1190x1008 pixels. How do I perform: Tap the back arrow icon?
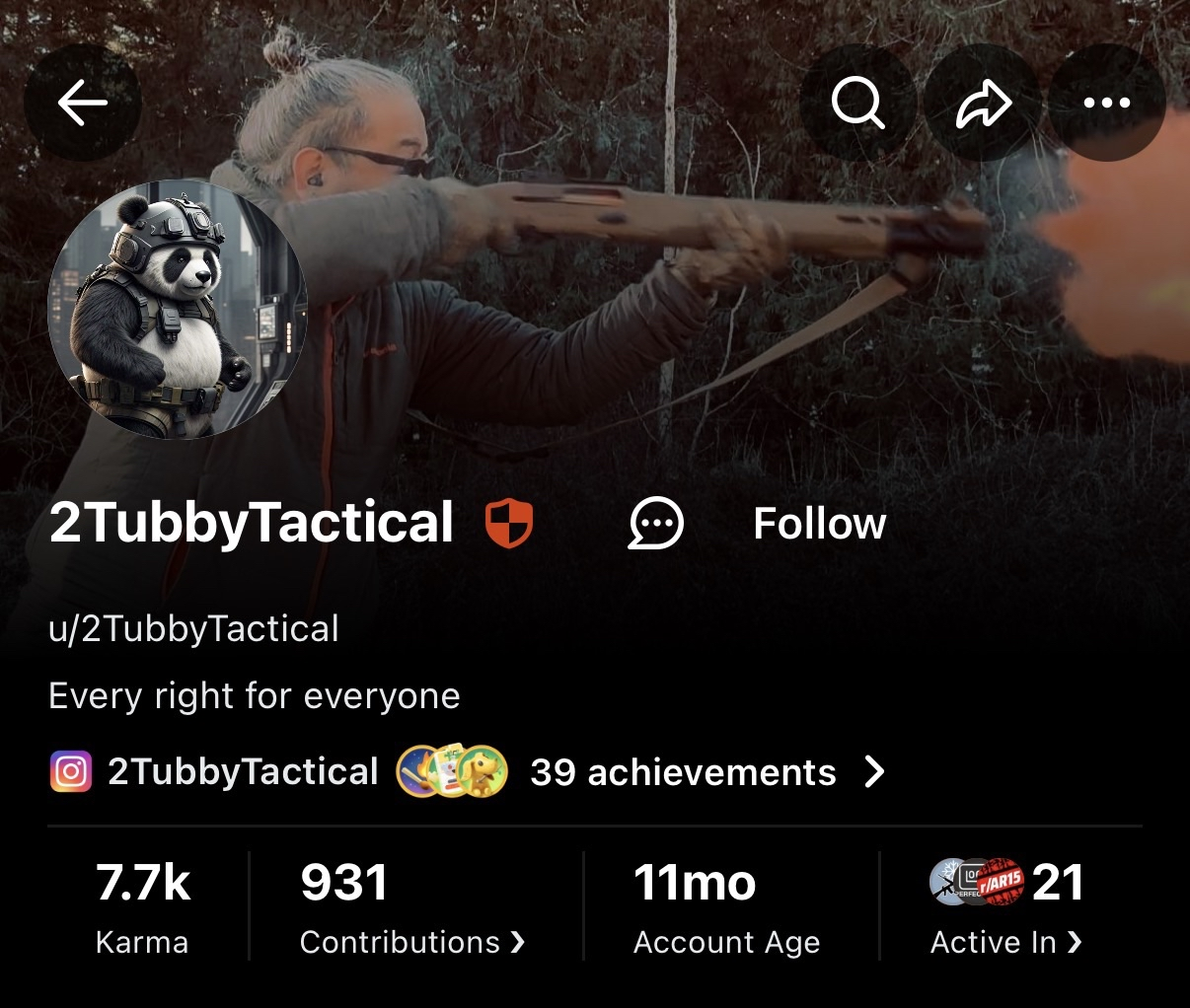coord(83,103)
